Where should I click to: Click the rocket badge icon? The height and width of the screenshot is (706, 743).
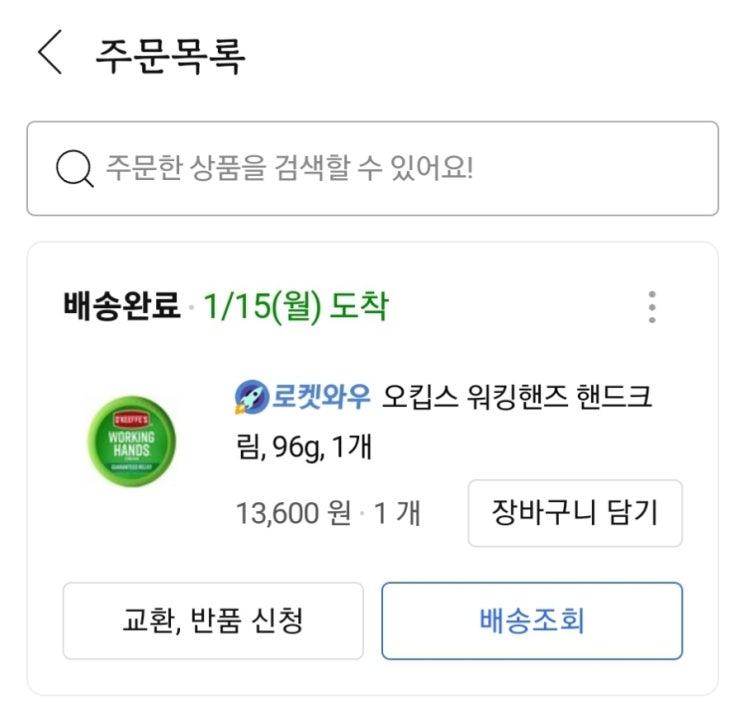click(248, 398)
